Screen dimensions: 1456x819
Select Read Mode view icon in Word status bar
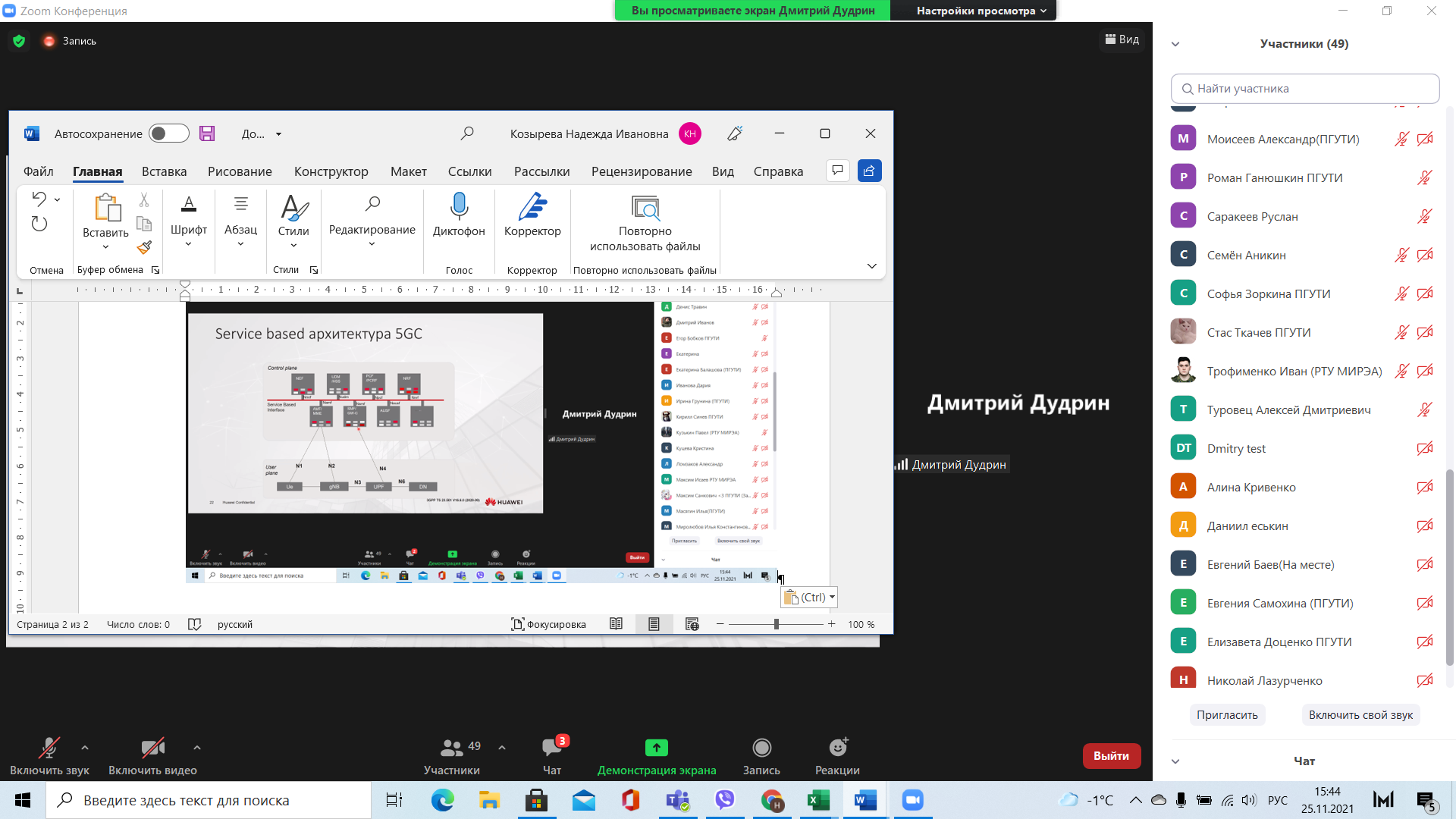617,624
